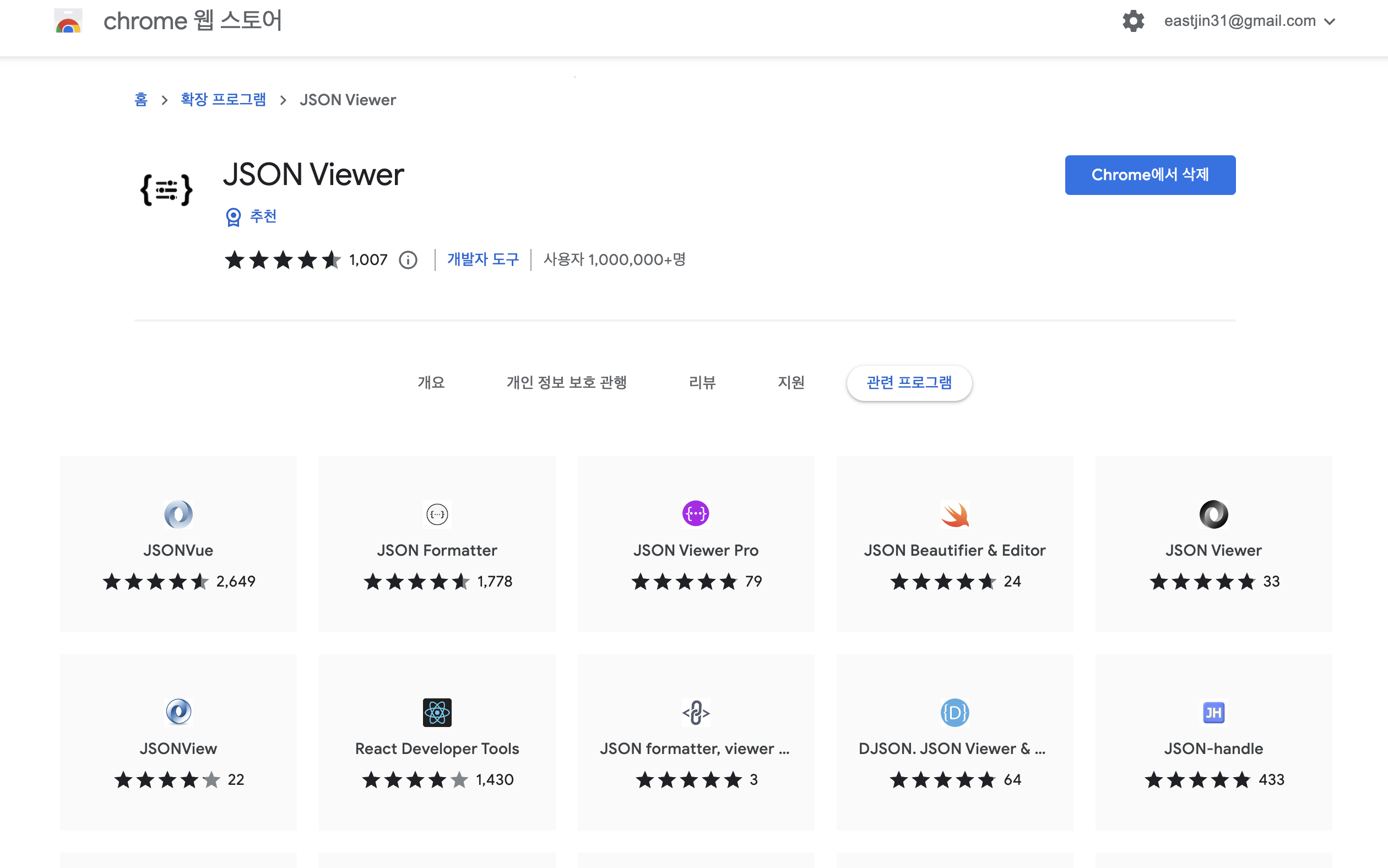The image size is (1388, 868).
Task: Select the 개인 정보 보호 관행 tab
Action: [x=566, y=382]
